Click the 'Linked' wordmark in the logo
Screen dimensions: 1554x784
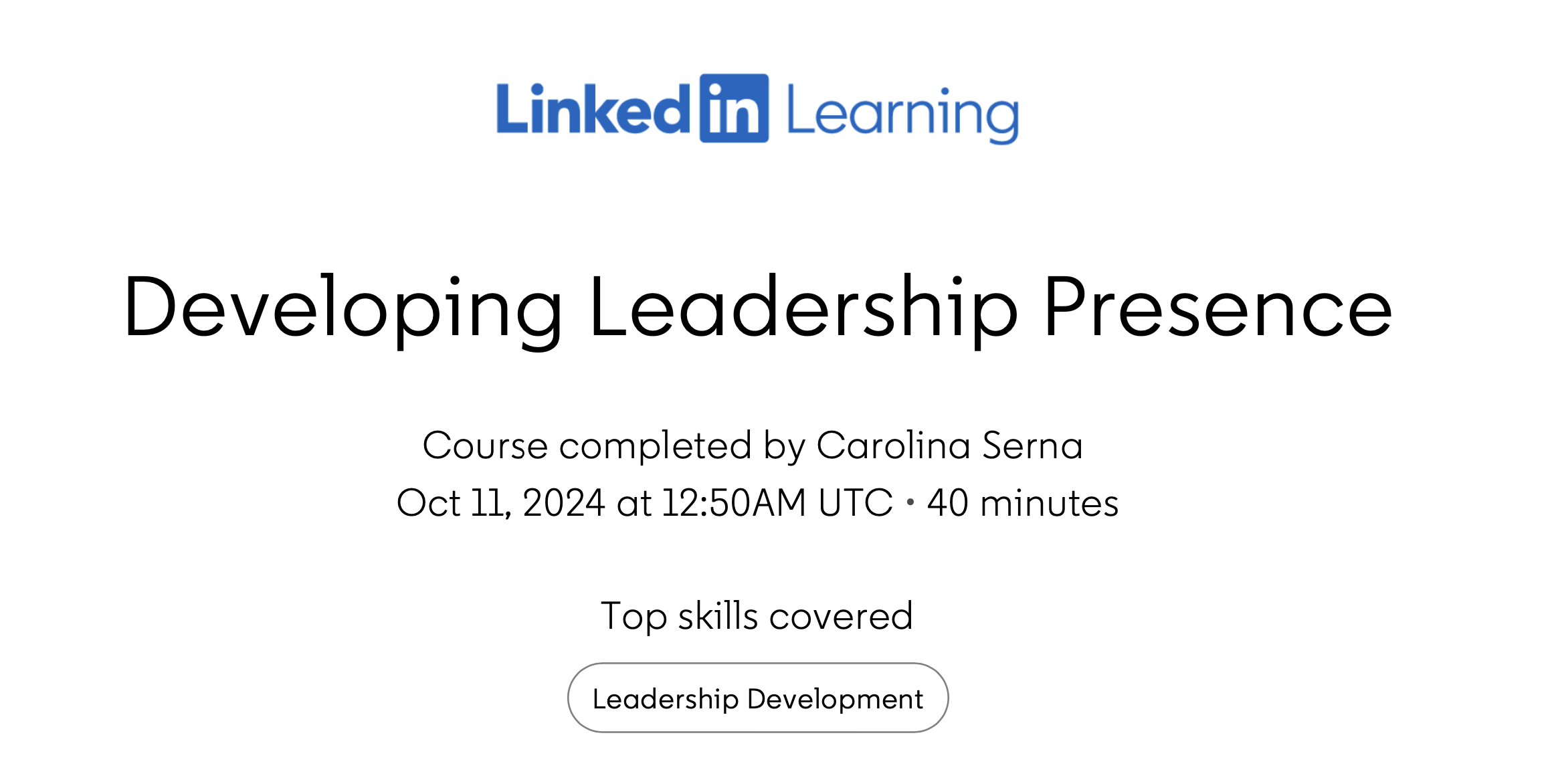[593, 108]
